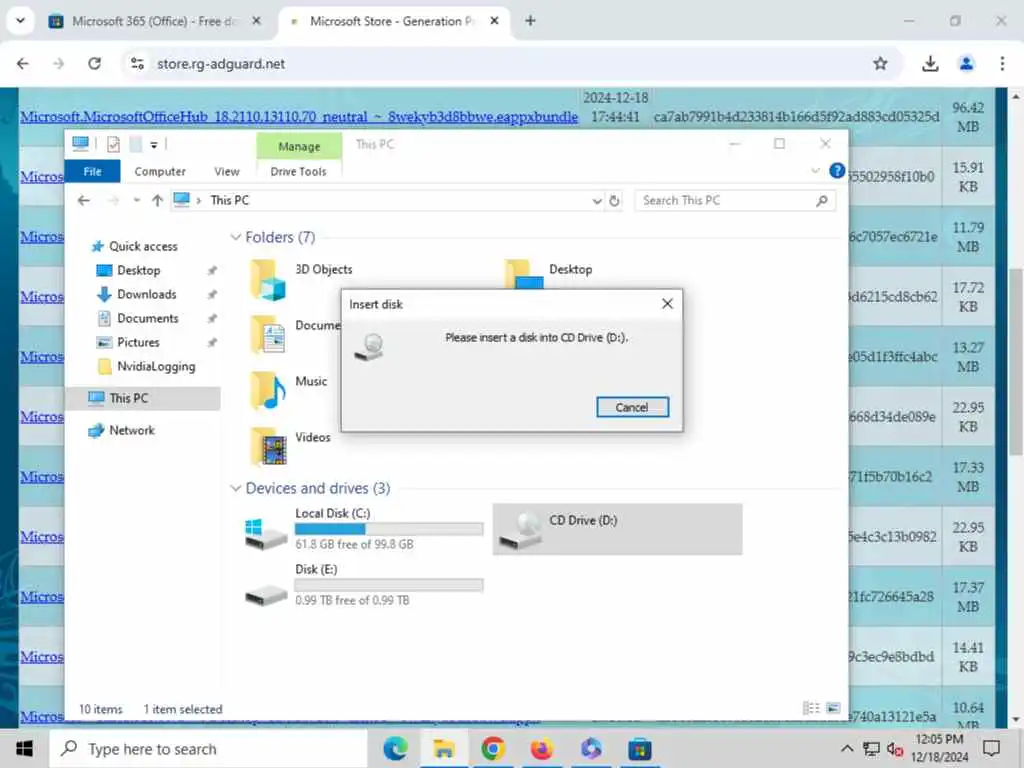Click Properties icon in quick access toolbar
1024x768 pixels.
click(x=114, y=144)
